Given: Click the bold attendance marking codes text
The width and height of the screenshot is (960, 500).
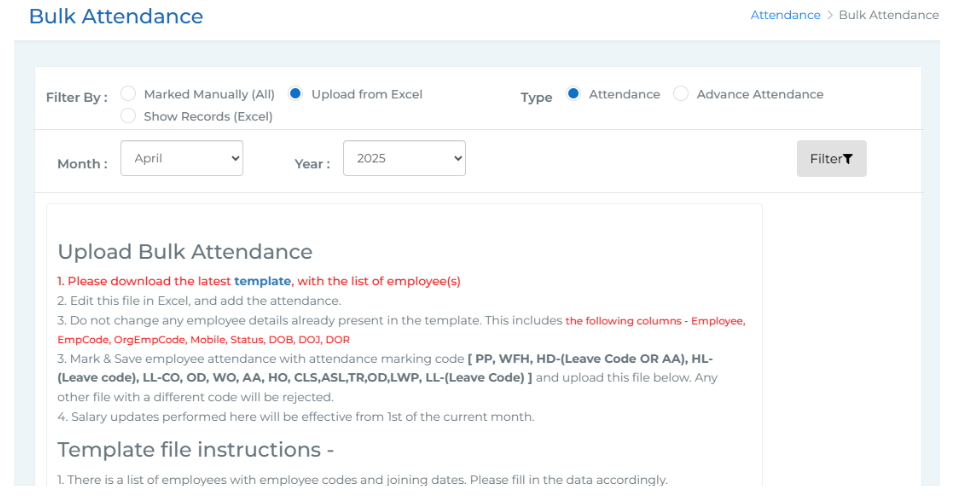Looking at the screenshot, I should click(x=590, y=358).
